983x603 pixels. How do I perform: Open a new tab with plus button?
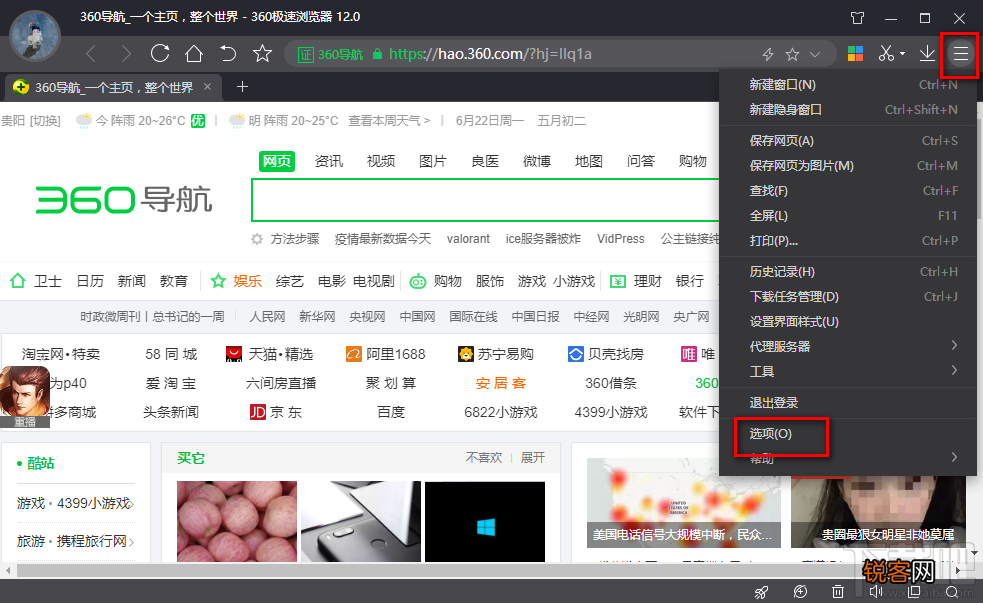pyautogui.click(x=243, y=87)
